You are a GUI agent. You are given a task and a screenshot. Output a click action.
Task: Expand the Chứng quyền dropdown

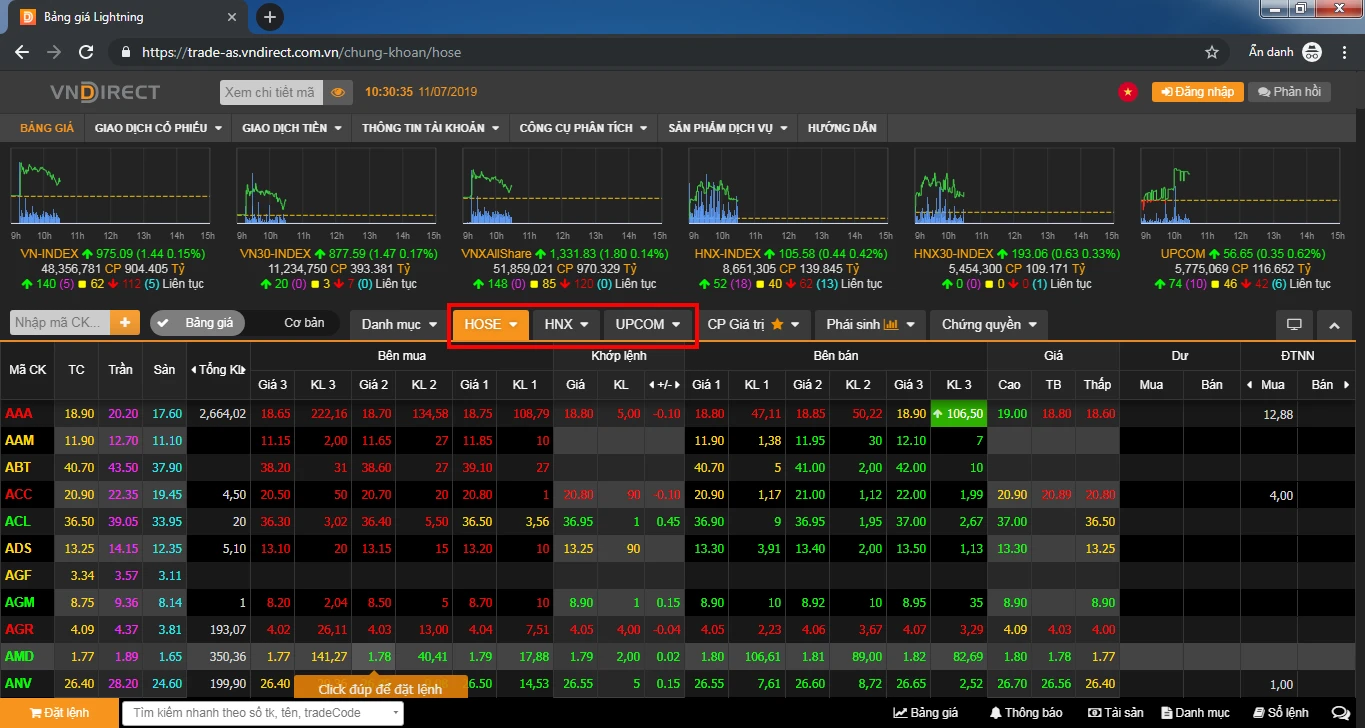click(x=988, y=324)
